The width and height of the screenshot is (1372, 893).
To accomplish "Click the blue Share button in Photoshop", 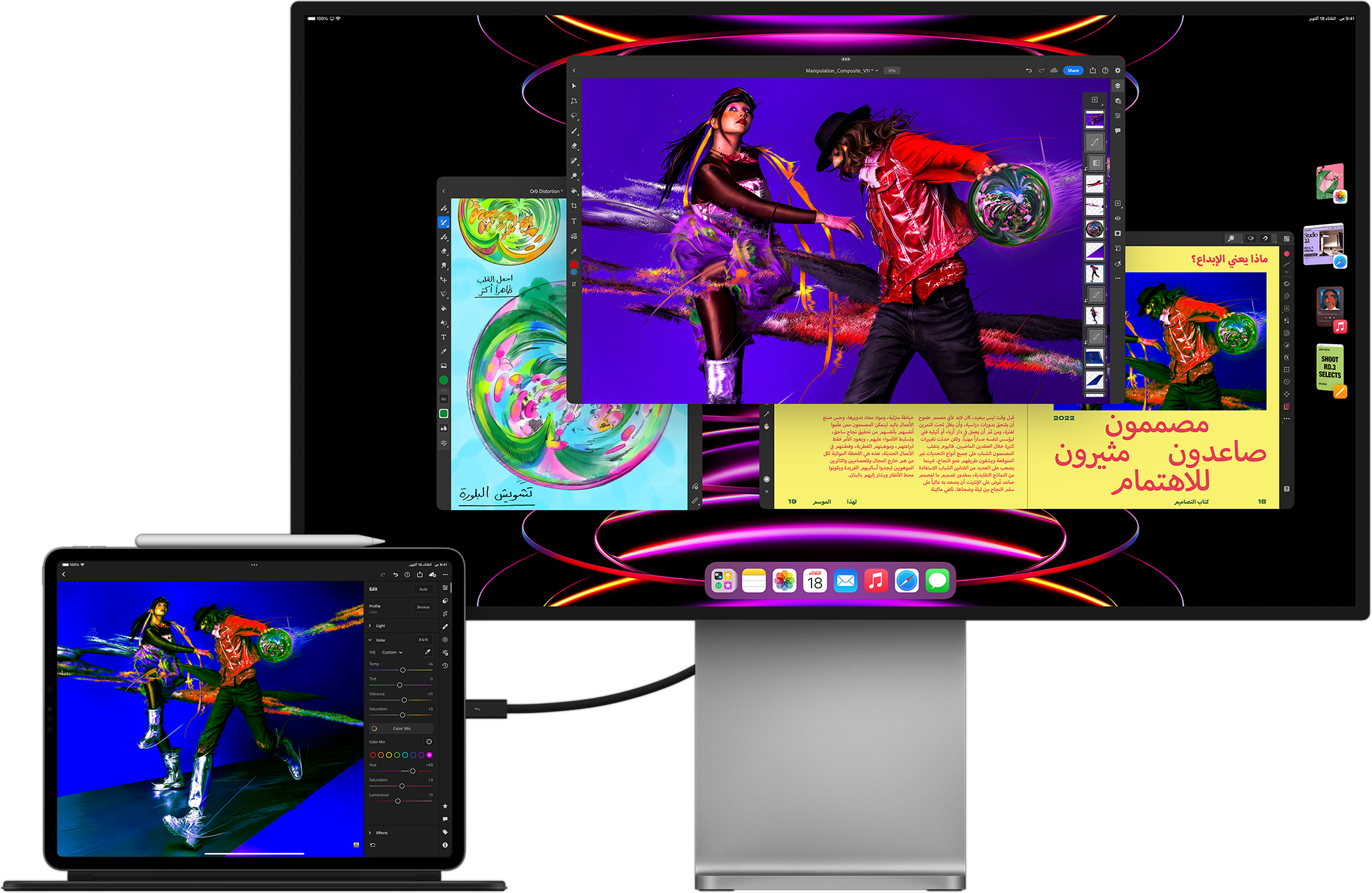I will pyautogui.click(x=1074, y=70).
